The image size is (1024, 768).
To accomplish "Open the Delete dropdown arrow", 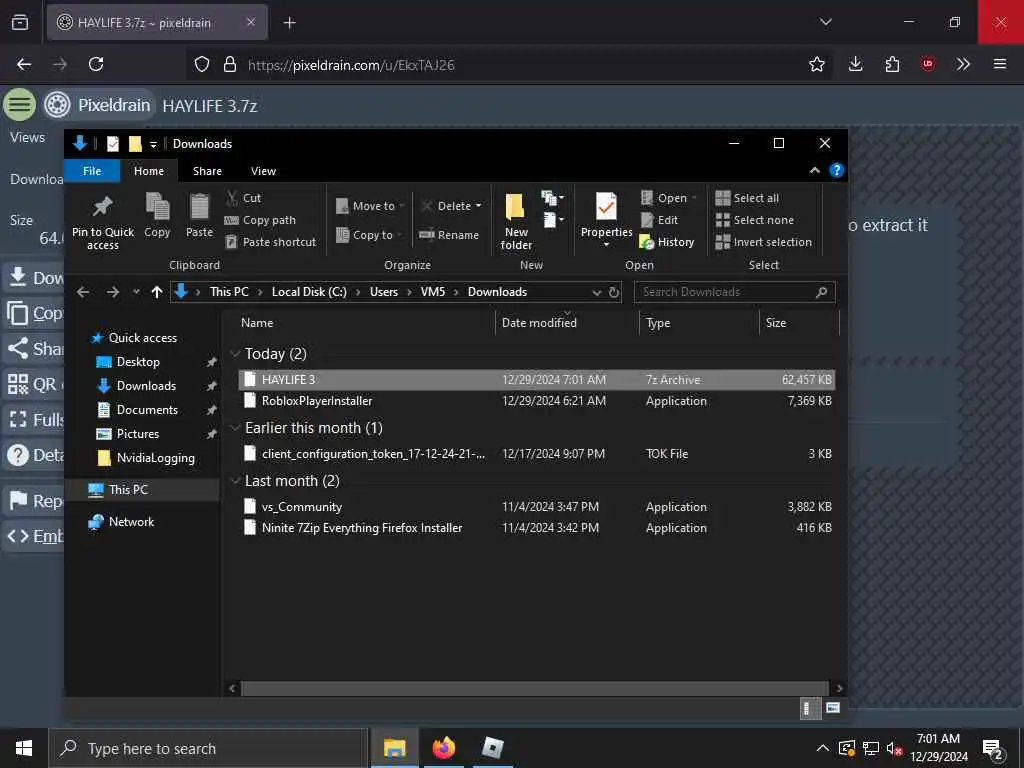I will coord(478,206).
